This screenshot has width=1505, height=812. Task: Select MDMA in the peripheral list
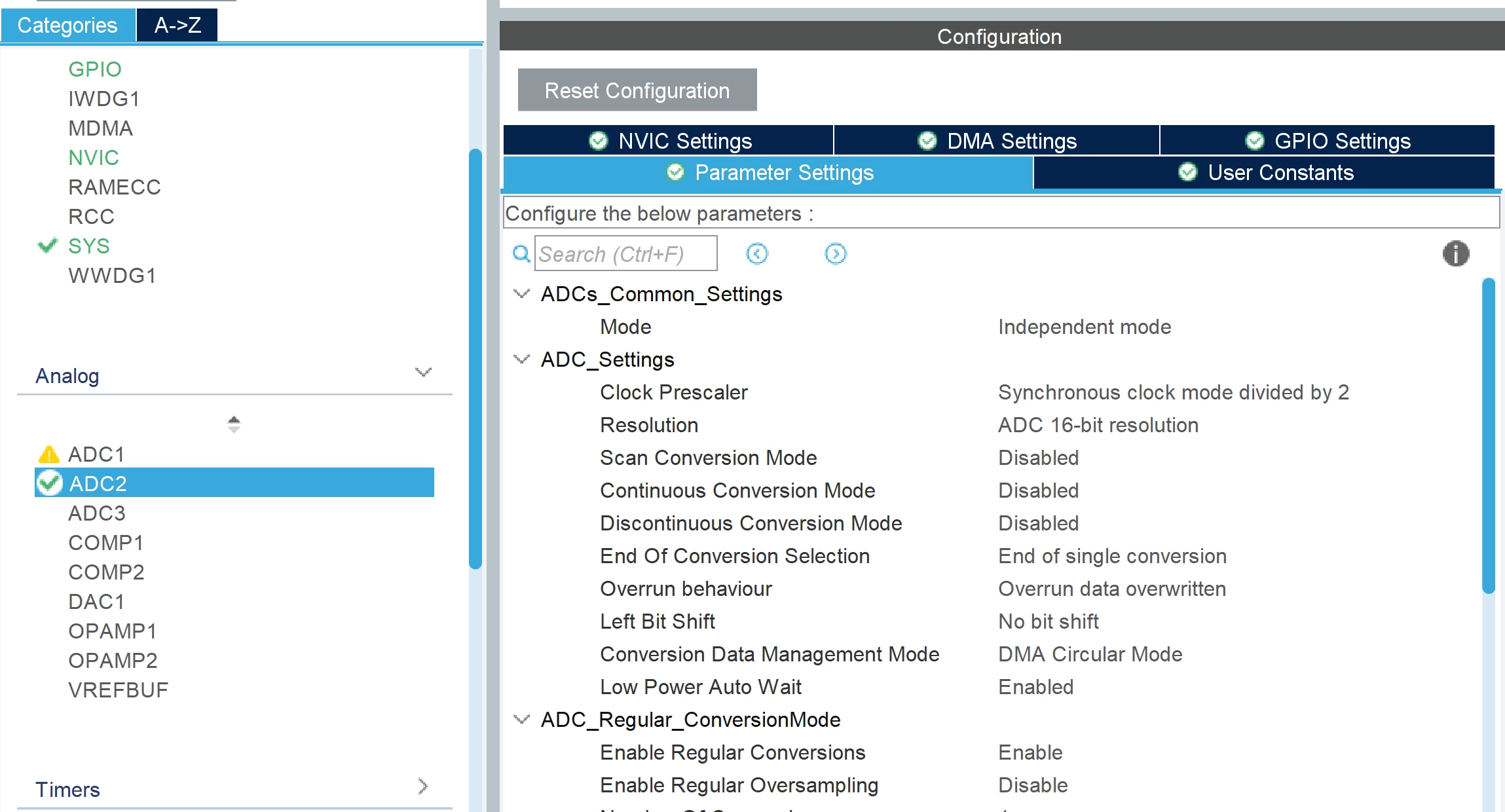tap(101, 128)
